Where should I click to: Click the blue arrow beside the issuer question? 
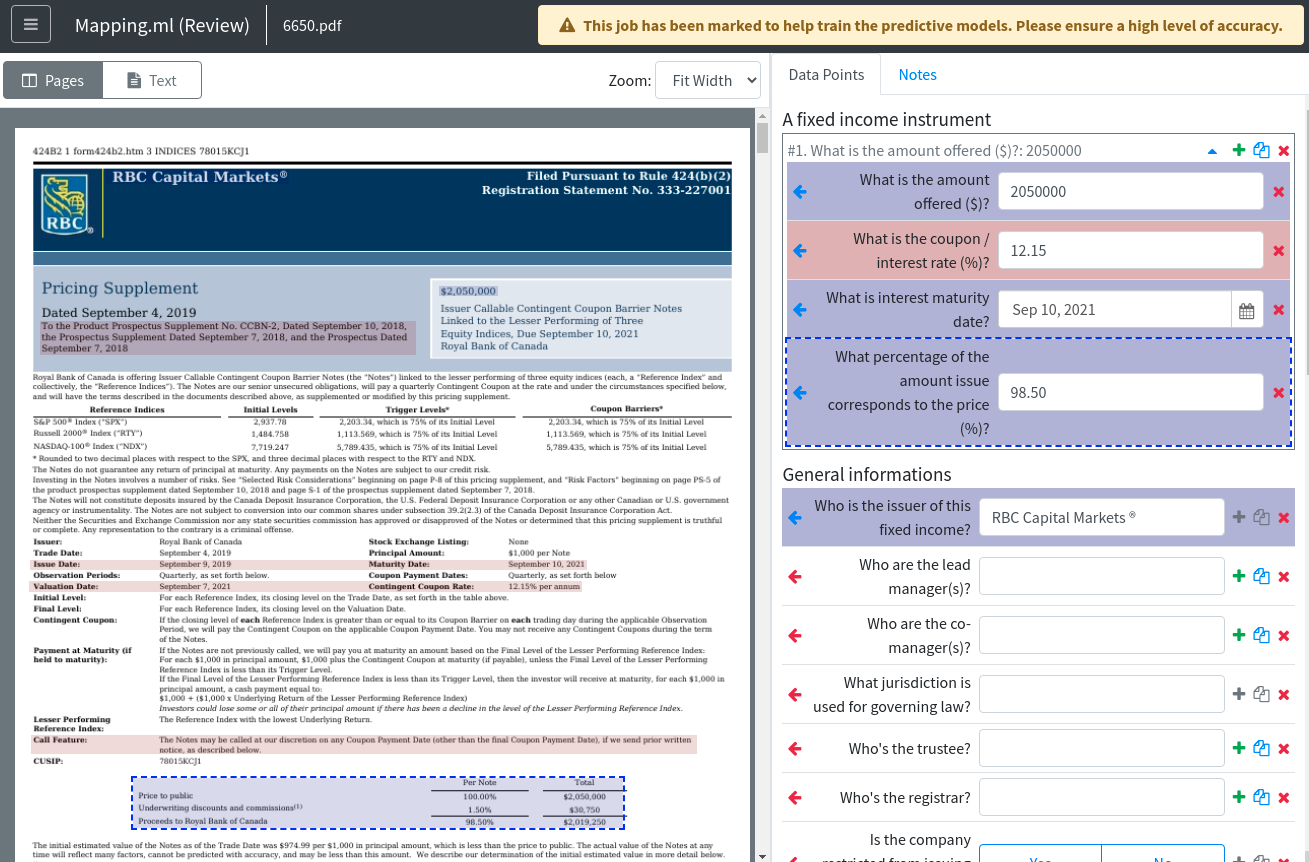795,518
